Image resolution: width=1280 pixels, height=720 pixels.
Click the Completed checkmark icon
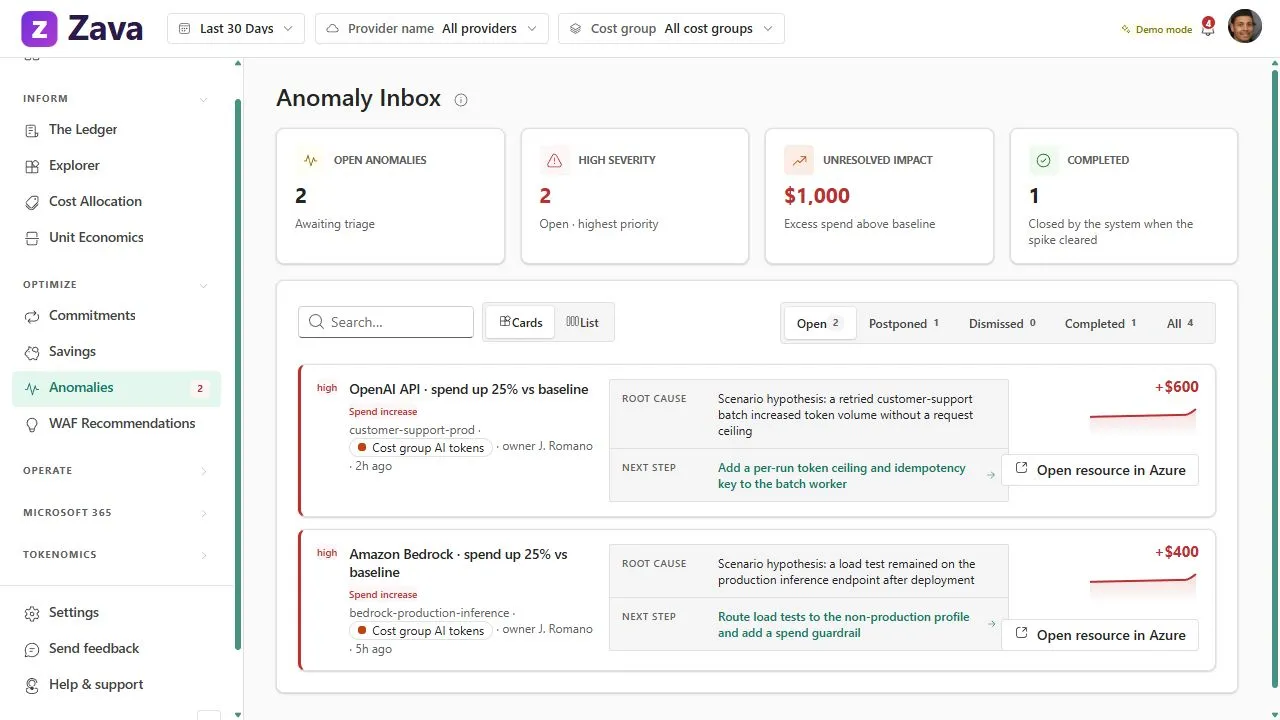click(x=1043, y=160)
